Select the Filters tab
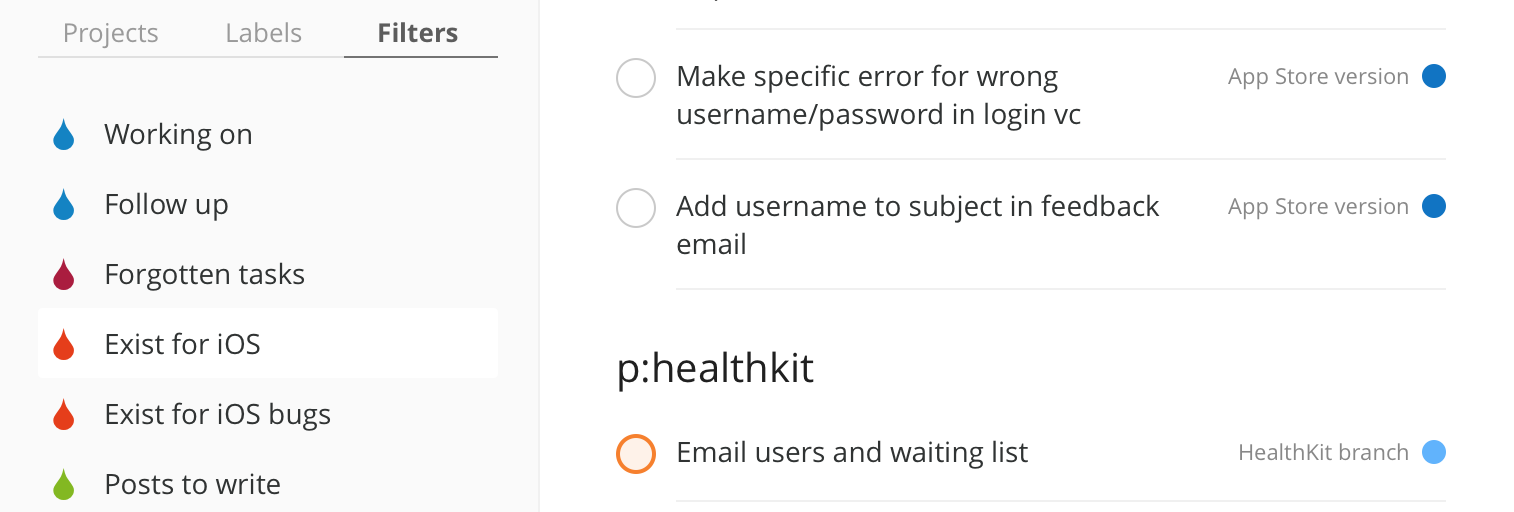Viewport: 1514px width, 512px height. (418, 33)
